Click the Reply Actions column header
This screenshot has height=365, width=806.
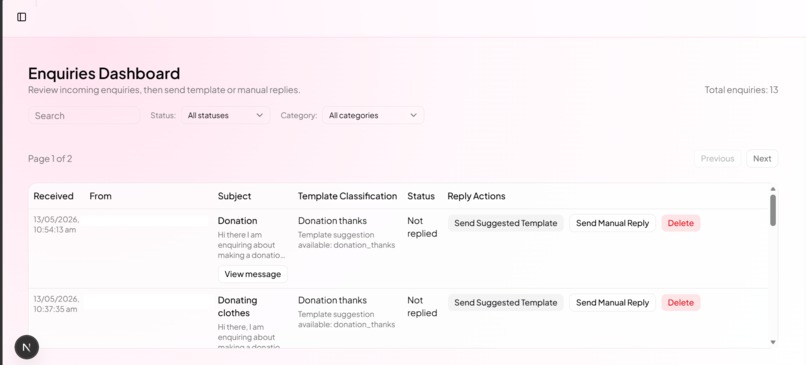tap(477, 196)
